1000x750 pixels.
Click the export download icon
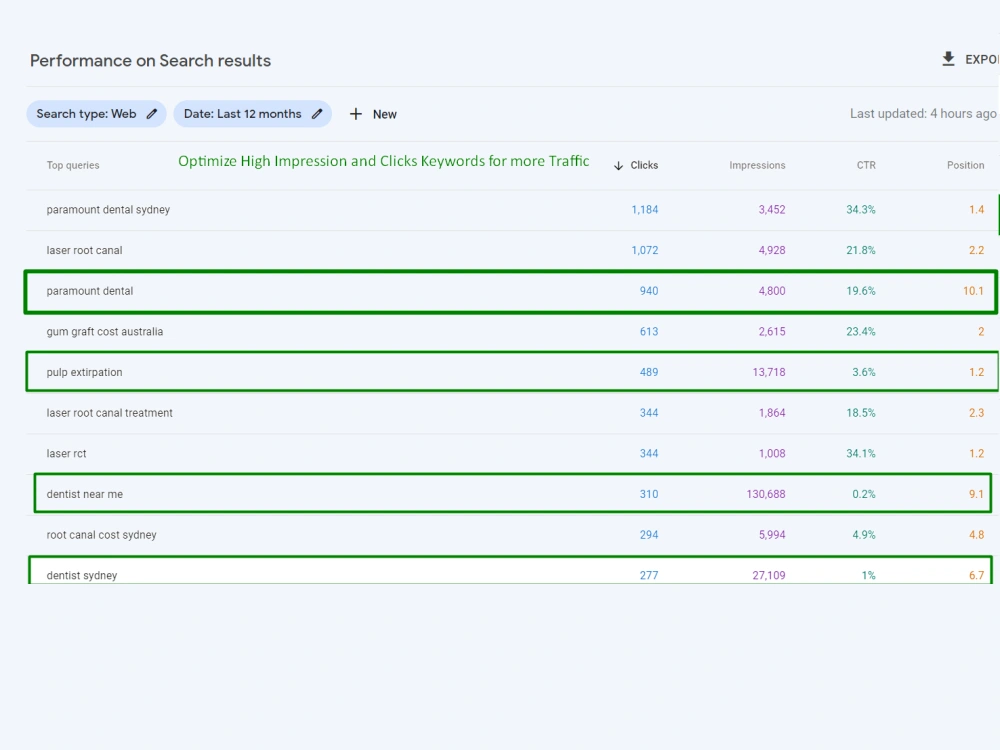point(948,59)
